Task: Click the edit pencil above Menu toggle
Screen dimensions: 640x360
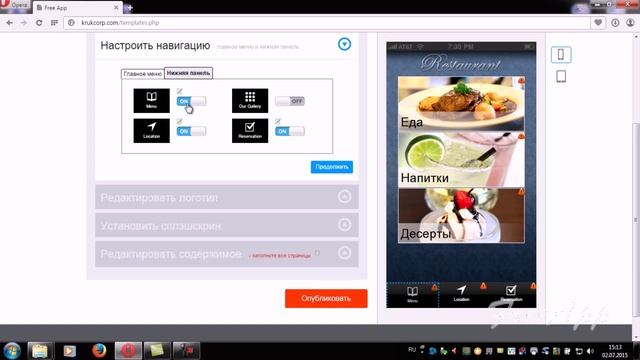Action: [180, 91]
